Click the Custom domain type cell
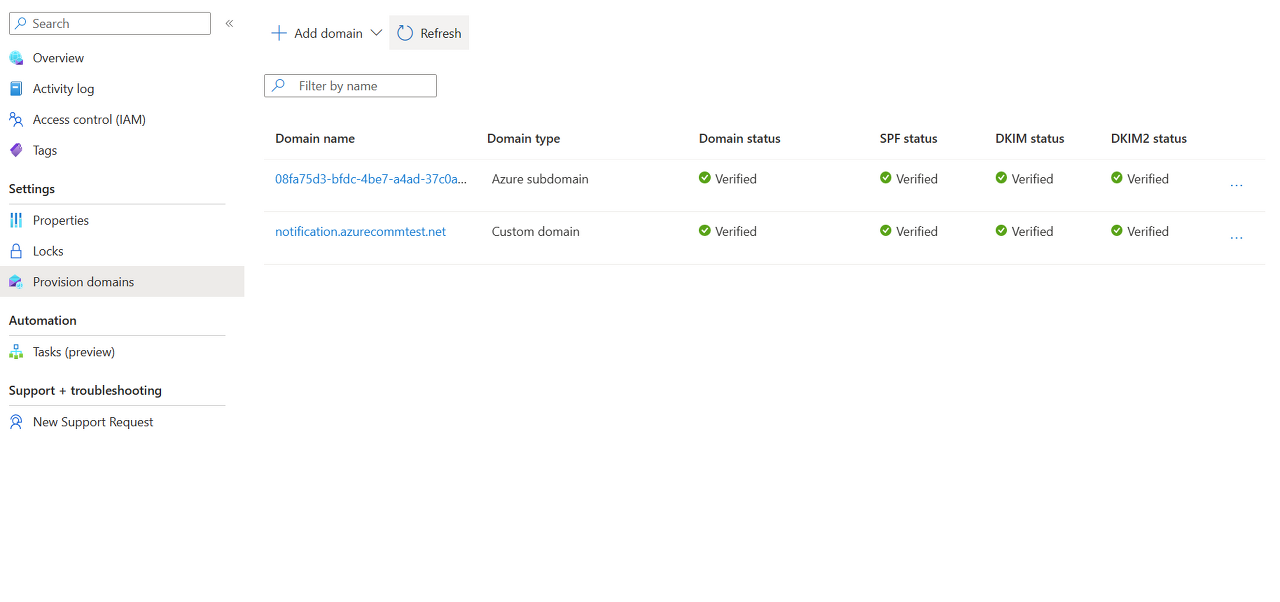The width and height of the screenshot is (1280, 602). coord(535,231)
